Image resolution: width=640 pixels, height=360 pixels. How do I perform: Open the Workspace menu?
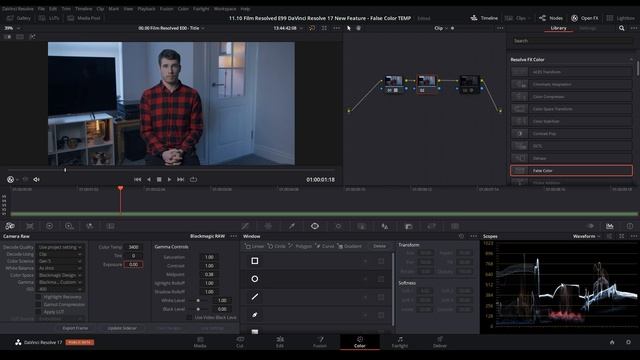pos(224,9)
